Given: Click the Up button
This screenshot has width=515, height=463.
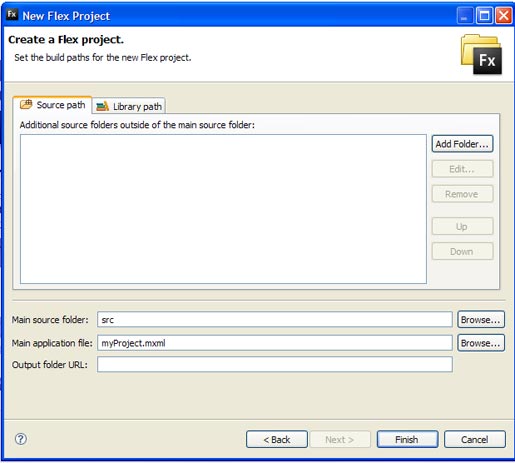Looking at the screenshot, I should point(462,226).
